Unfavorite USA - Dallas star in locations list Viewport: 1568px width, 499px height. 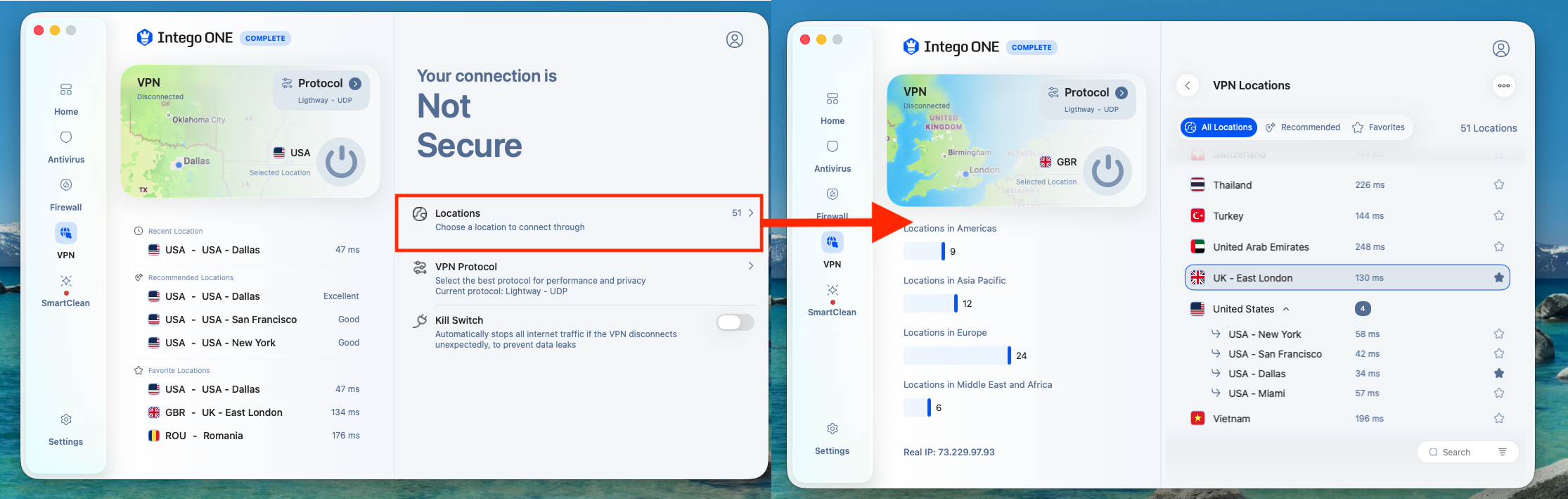tap(1499, 374)
